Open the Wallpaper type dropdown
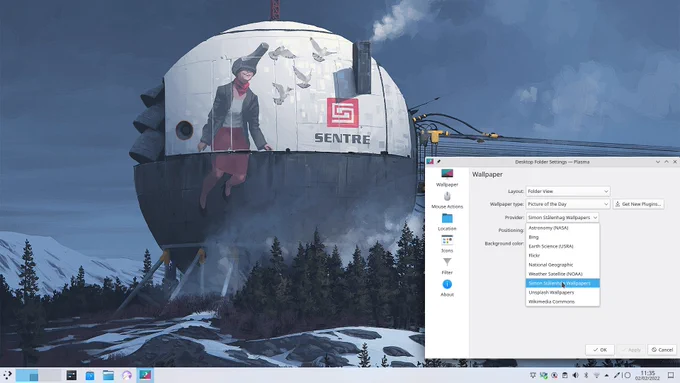Image resolution: width=680 pixels, height=383 pixels. pos(568,204)
